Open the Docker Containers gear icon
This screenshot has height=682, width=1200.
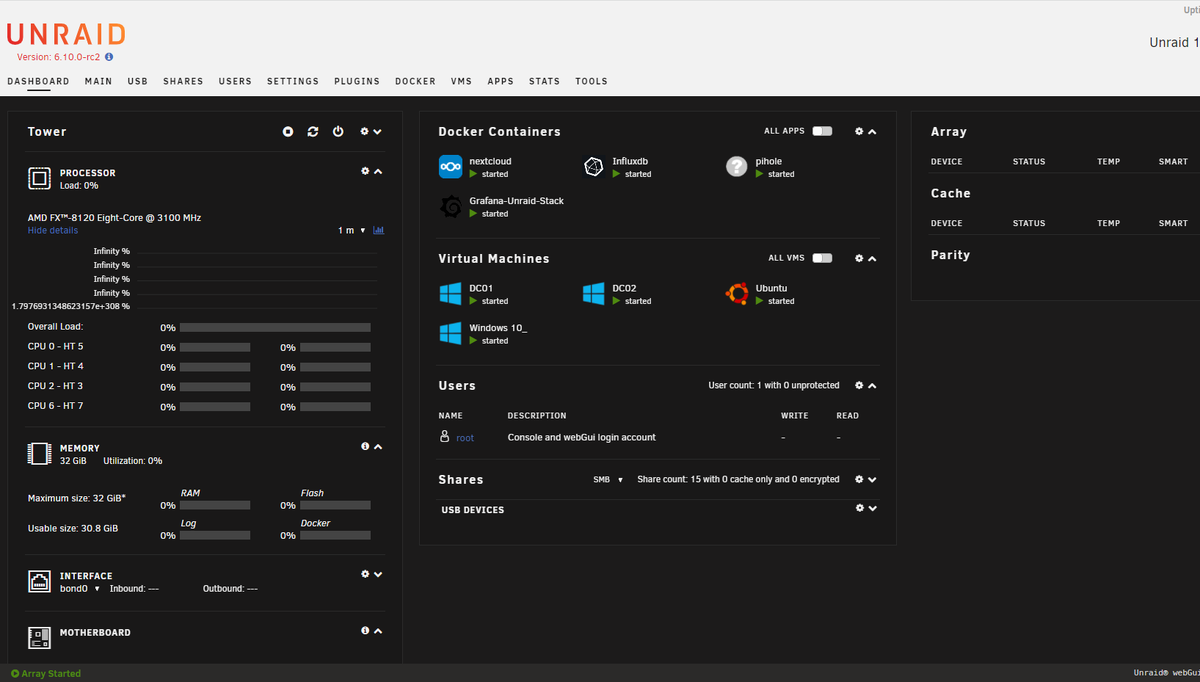coord(859,131)
